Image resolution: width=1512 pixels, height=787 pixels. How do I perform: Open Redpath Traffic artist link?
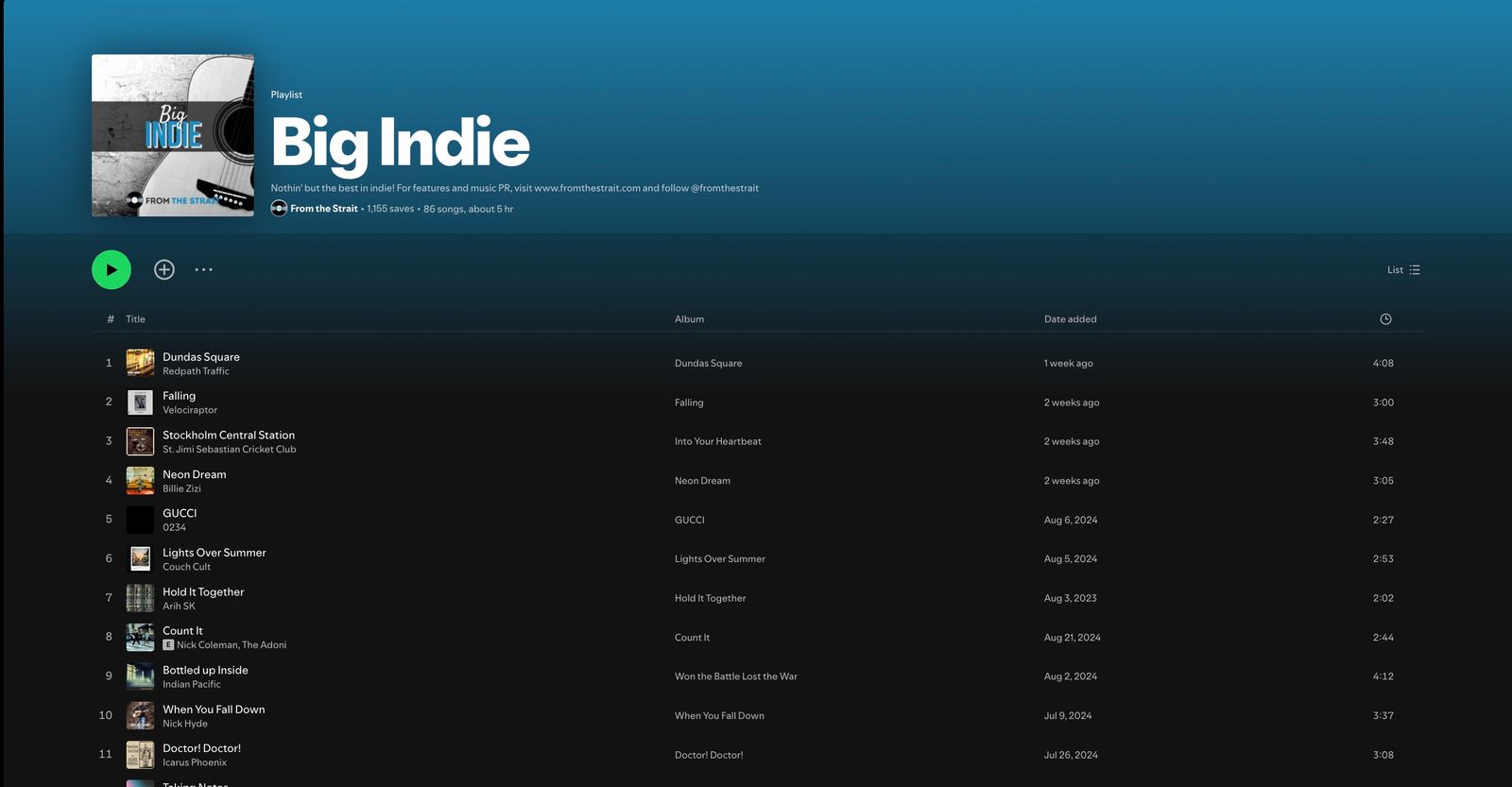[x=196, y=371]
